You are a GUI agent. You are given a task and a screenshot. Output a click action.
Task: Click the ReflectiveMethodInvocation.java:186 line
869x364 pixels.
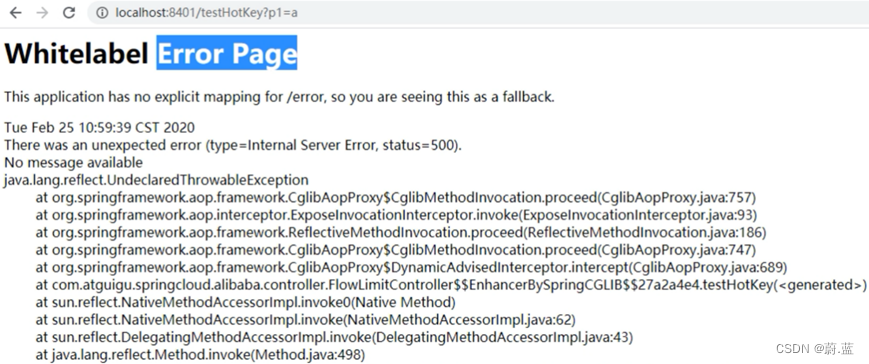(x=401, y=233)
